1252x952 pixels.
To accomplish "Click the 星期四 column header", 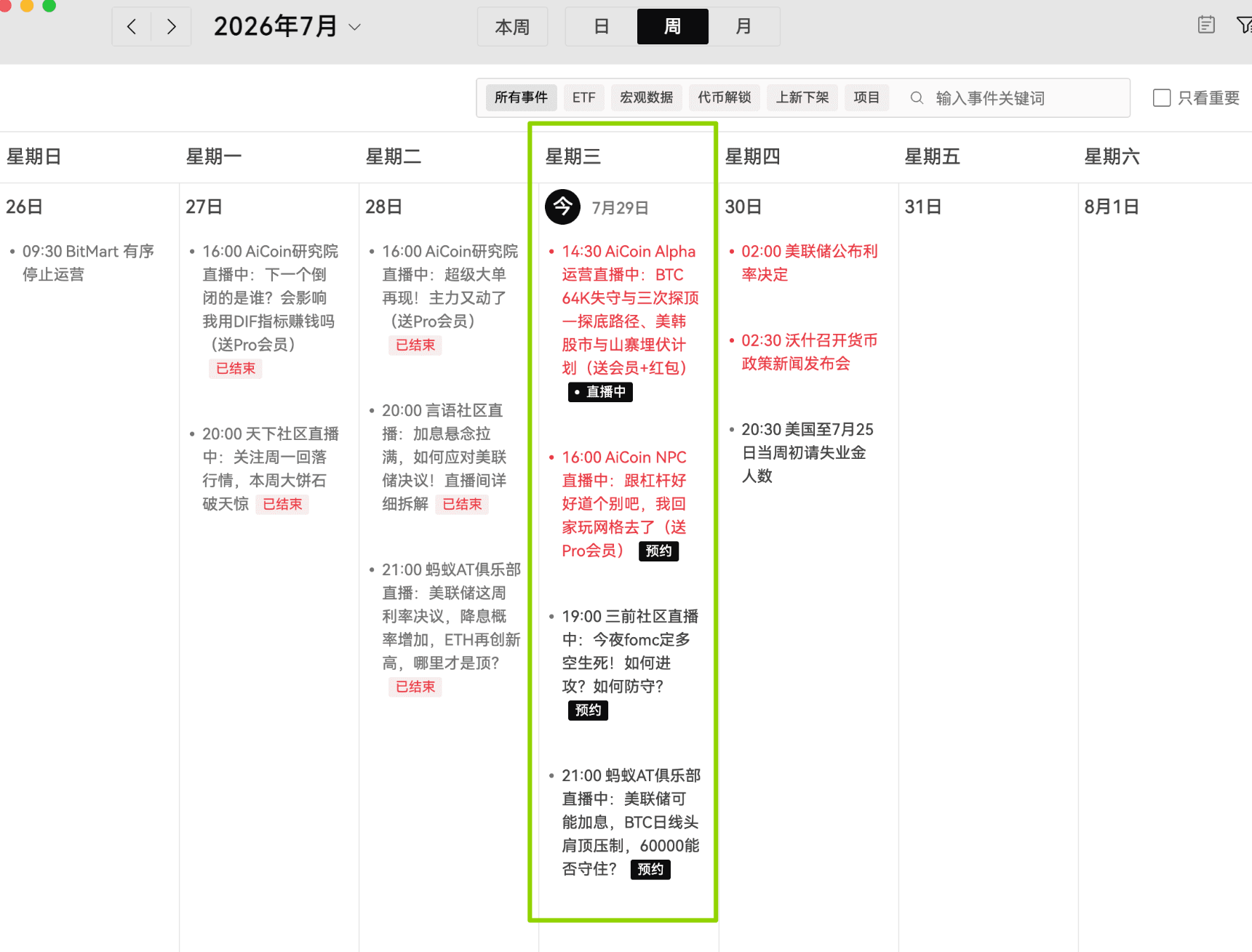I will click(752, 156).
